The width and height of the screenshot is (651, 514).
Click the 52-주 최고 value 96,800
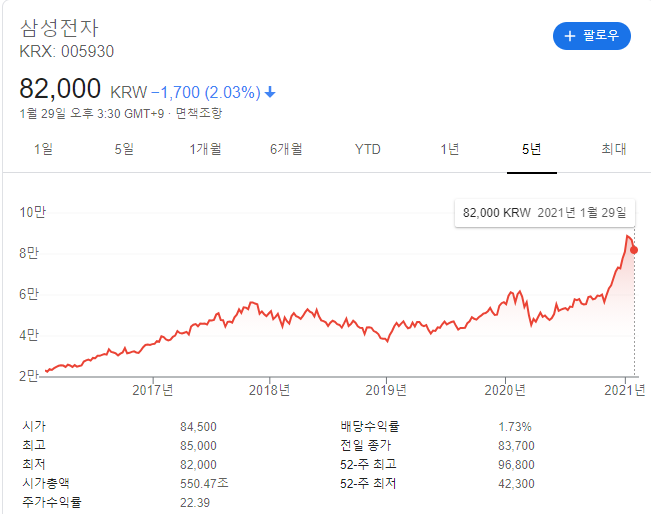[x=516, y=465]
